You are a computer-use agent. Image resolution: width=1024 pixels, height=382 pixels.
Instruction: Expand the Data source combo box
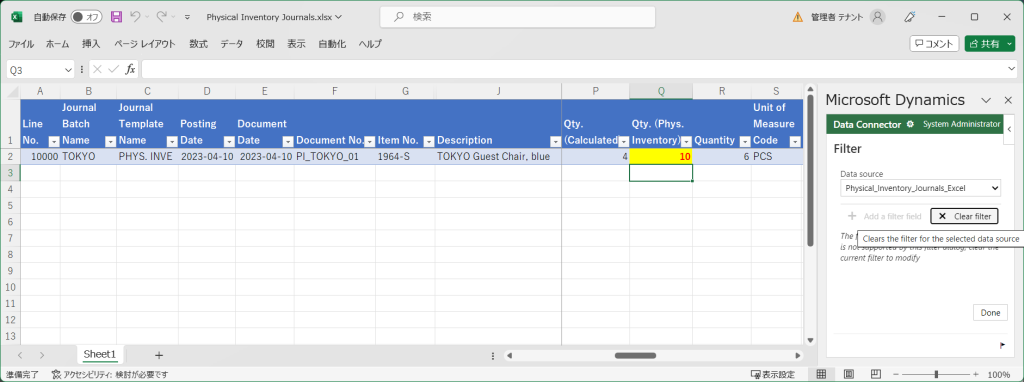tap(920, 188)
